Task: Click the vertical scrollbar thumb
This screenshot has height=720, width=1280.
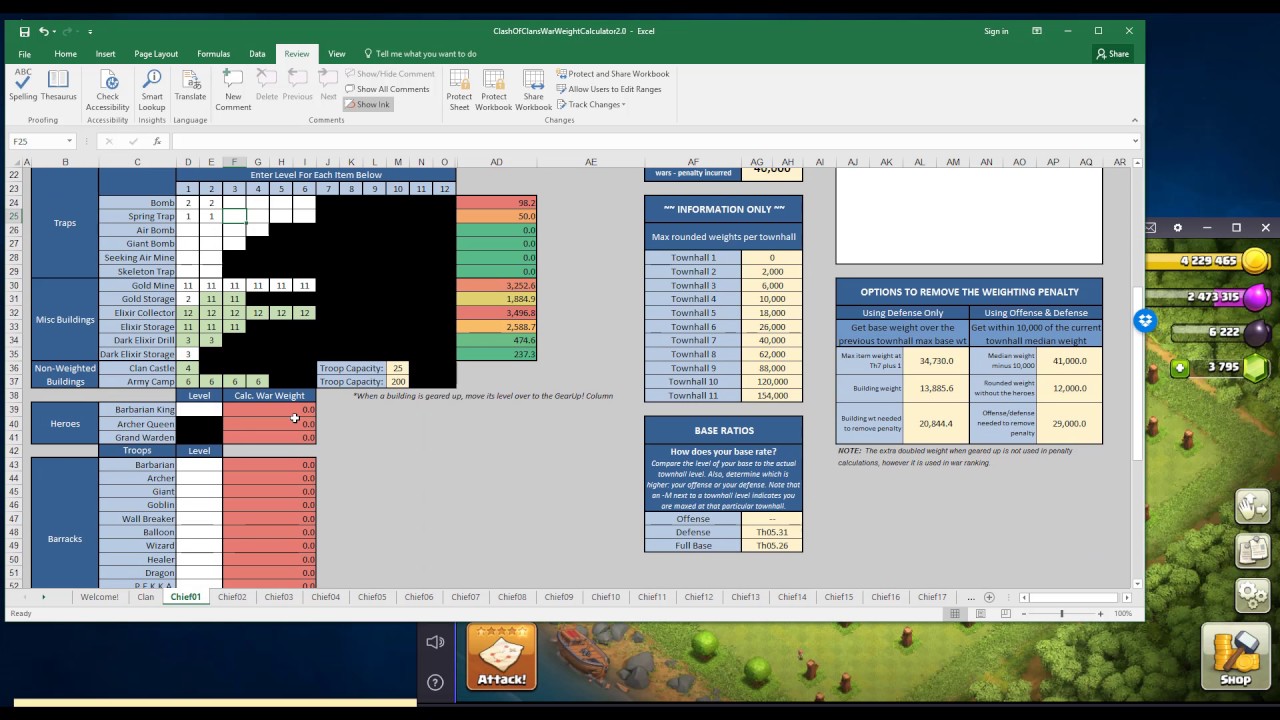Action: tap(1138, 373)
